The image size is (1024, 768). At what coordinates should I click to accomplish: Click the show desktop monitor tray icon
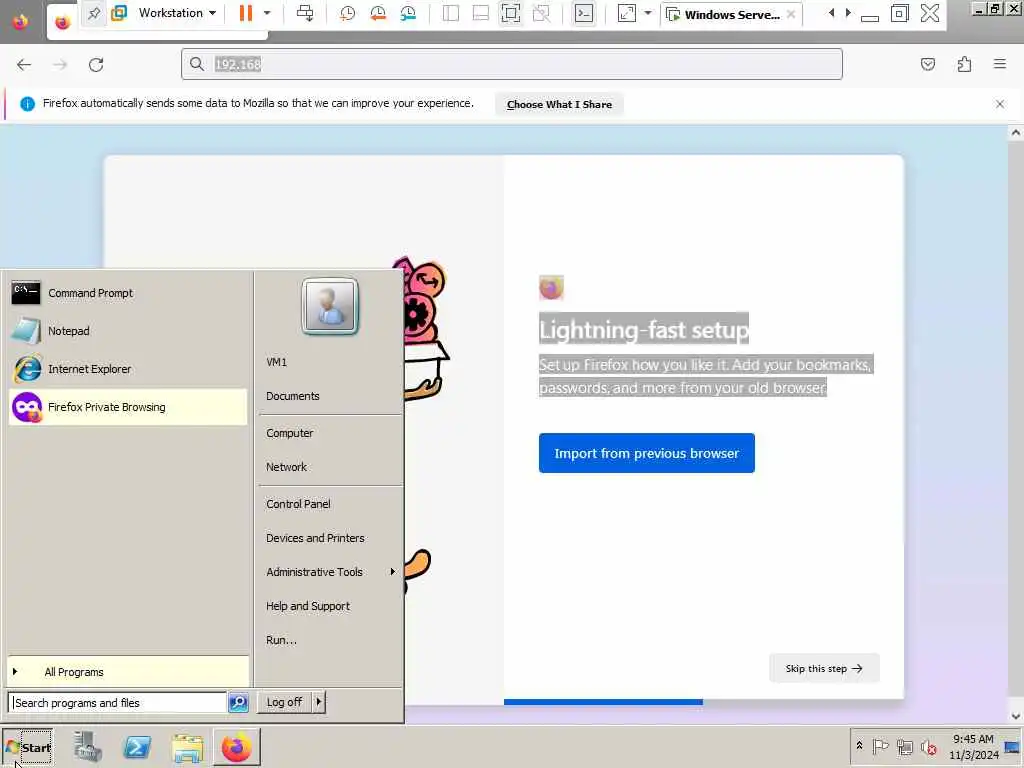click(x=1014, y=746)
